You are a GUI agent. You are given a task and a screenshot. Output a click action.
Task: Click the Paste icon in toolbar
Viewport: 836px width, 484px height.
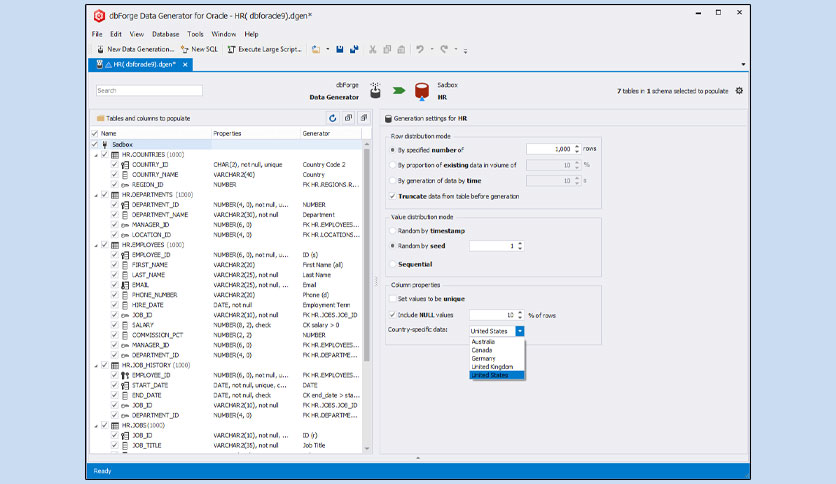[x=401, y=49]
